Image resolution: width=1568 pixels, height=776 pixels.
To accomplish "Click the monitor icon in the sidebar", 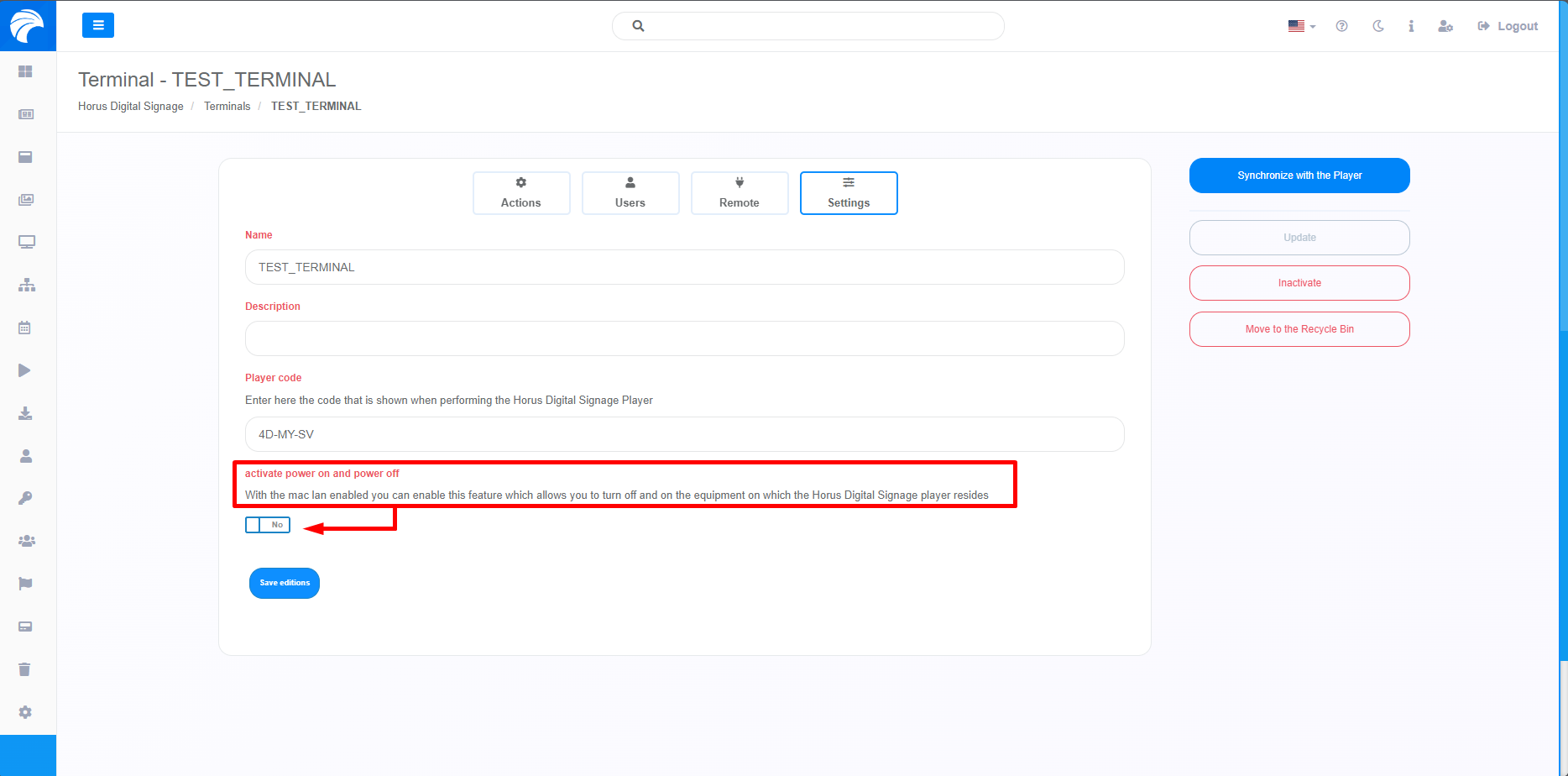I will tap(26, 243).
